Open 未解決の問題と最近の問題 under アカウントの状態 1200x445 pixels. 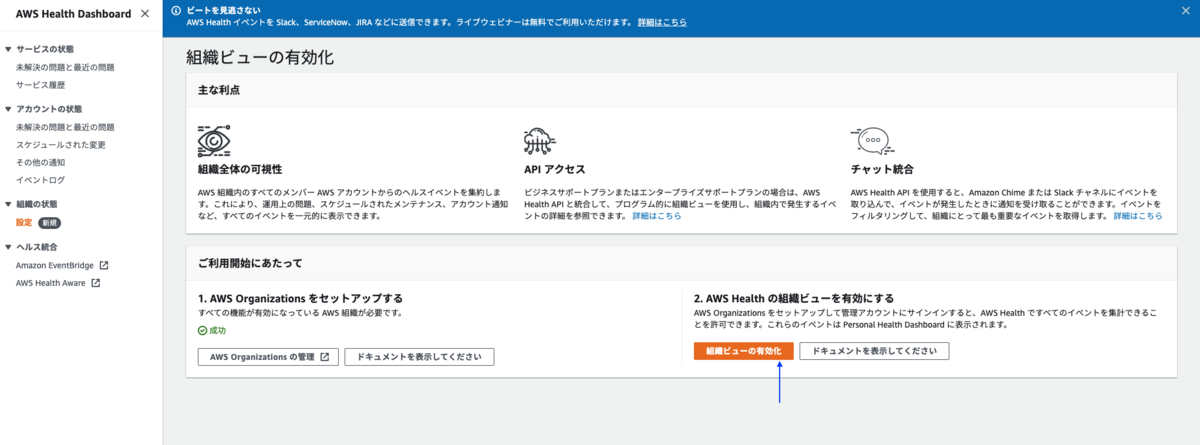click(x=65, y=127)
